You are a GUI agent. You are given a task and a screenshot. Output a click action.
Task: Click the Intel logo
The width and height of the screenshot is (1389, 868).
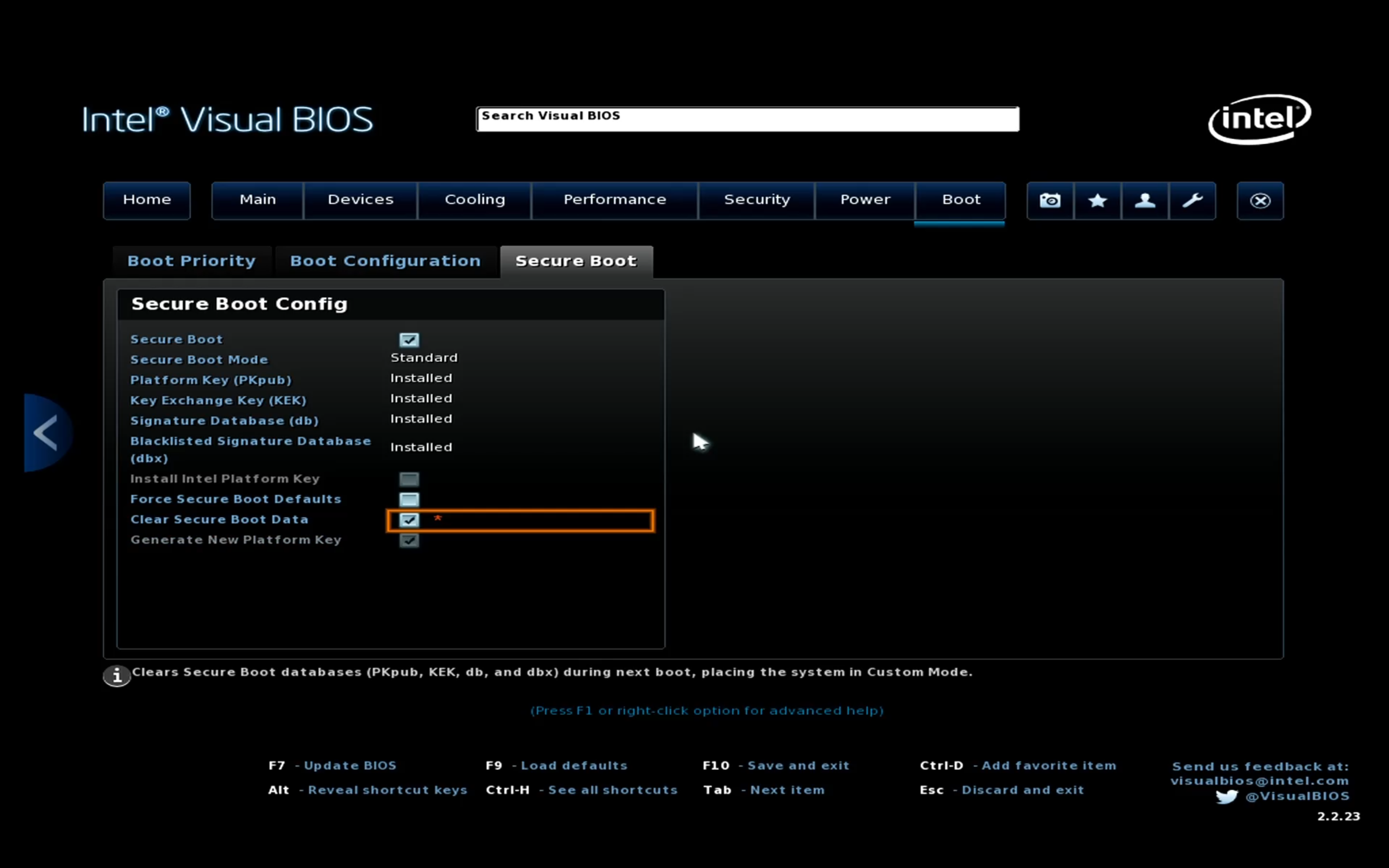coord(1259,119)
